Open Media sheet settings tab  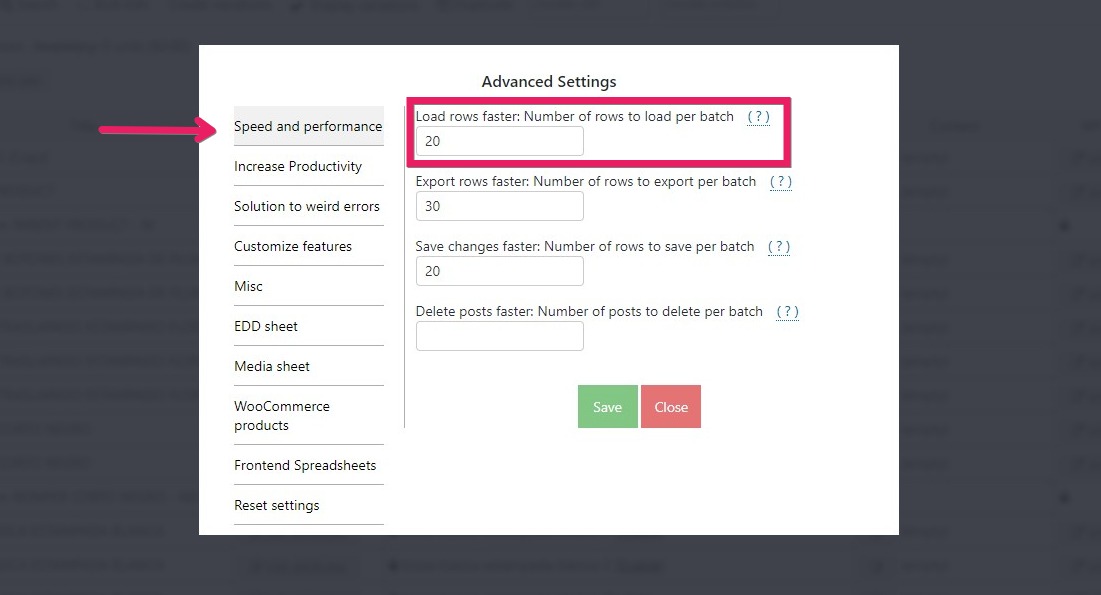point(272,367)
